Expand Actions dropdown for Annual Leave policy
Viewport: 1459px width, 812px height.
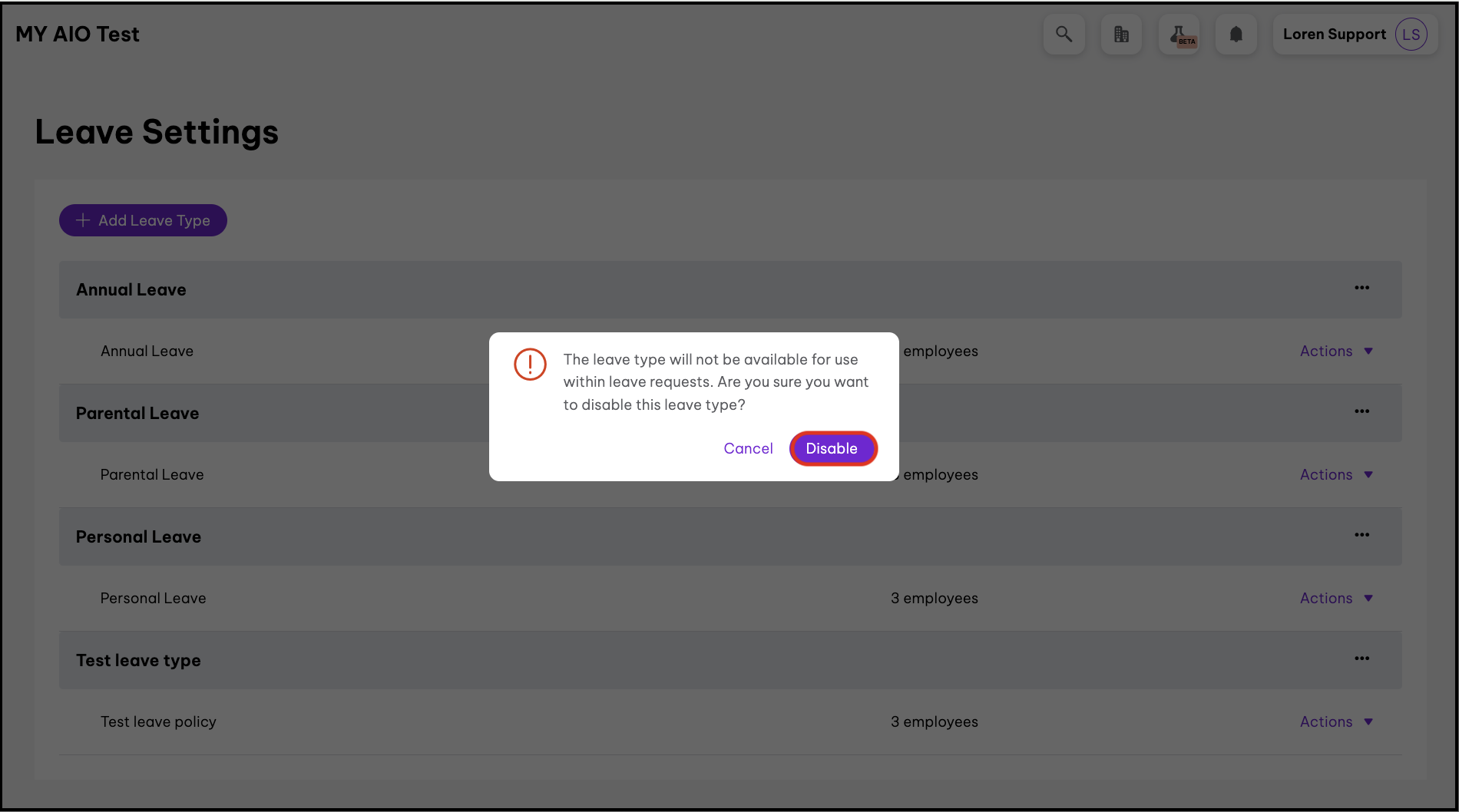pos(1335,351)
